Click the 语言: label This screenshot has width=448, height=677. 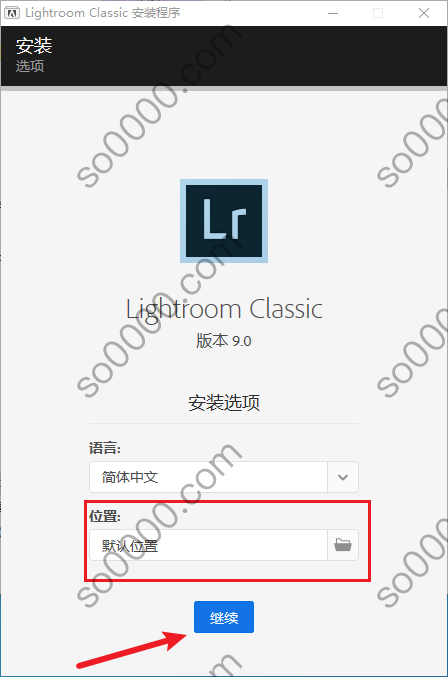[105, 448]
